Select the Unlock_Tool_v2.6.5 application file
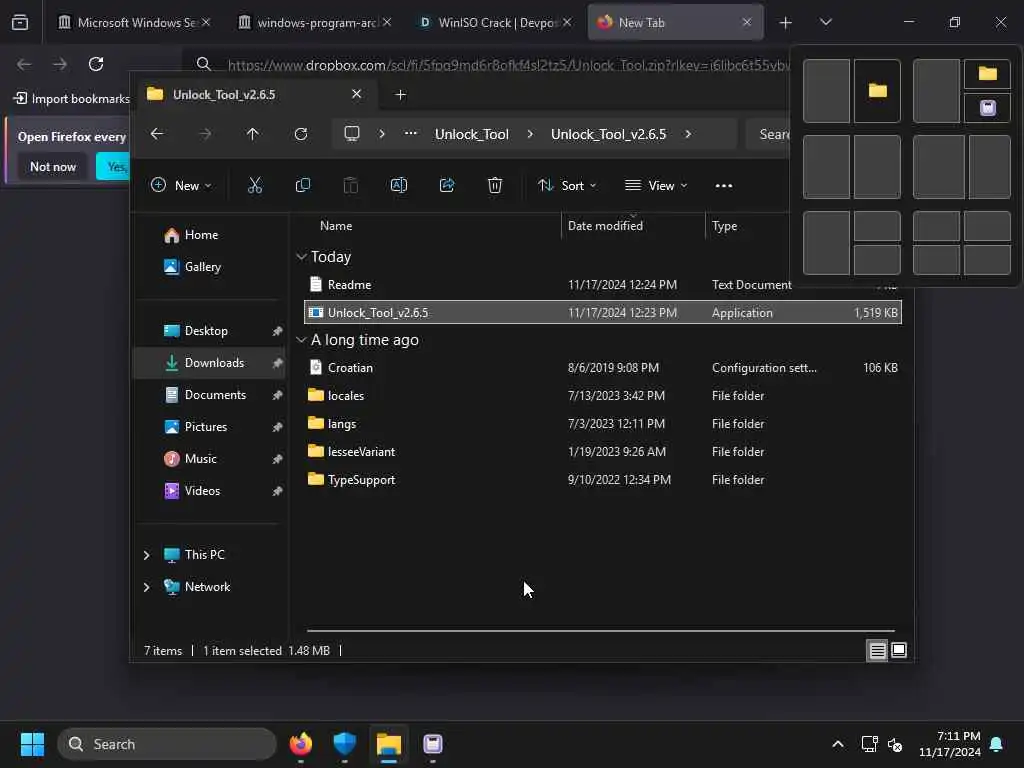Image resolution: width=1024 pixels, height=768 pixels. pos(603,313)
